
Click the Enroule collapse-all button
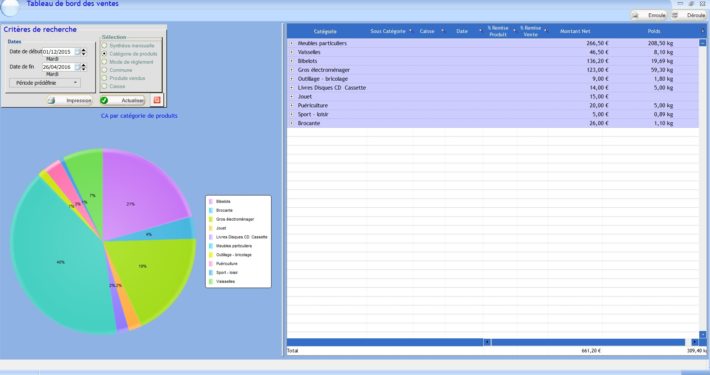(650, 15)
